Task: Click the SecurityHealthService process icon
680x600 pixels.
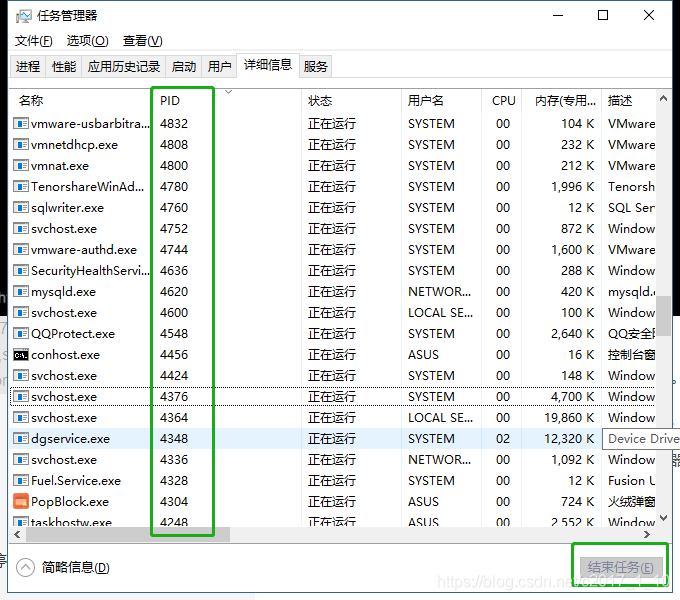Action: point(21,271)
